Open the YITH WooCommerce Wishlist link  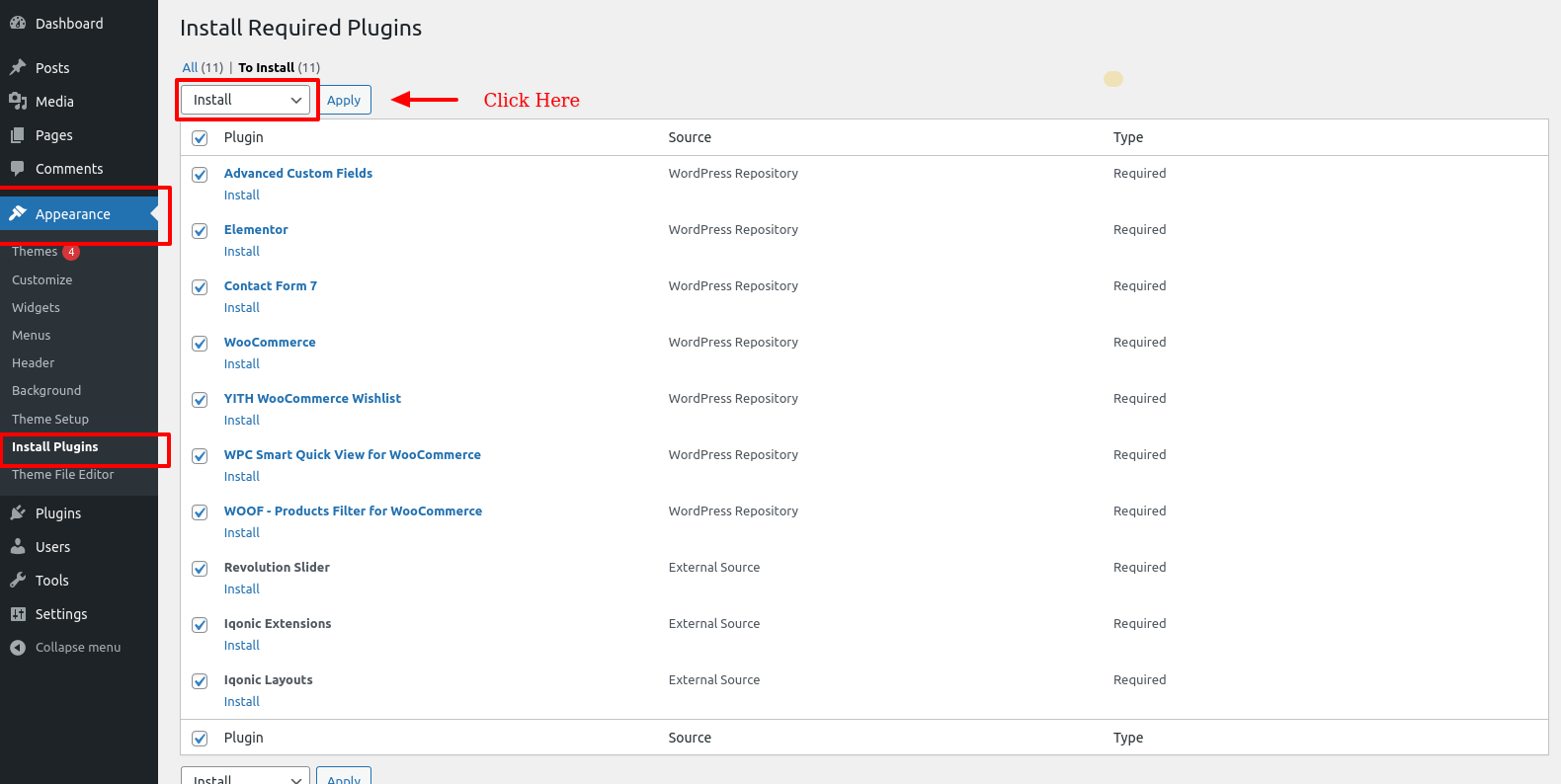312,398
